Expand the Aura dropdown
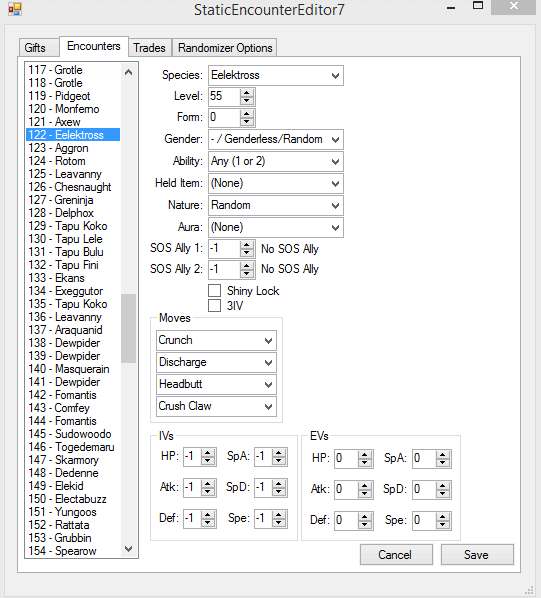 276,227
